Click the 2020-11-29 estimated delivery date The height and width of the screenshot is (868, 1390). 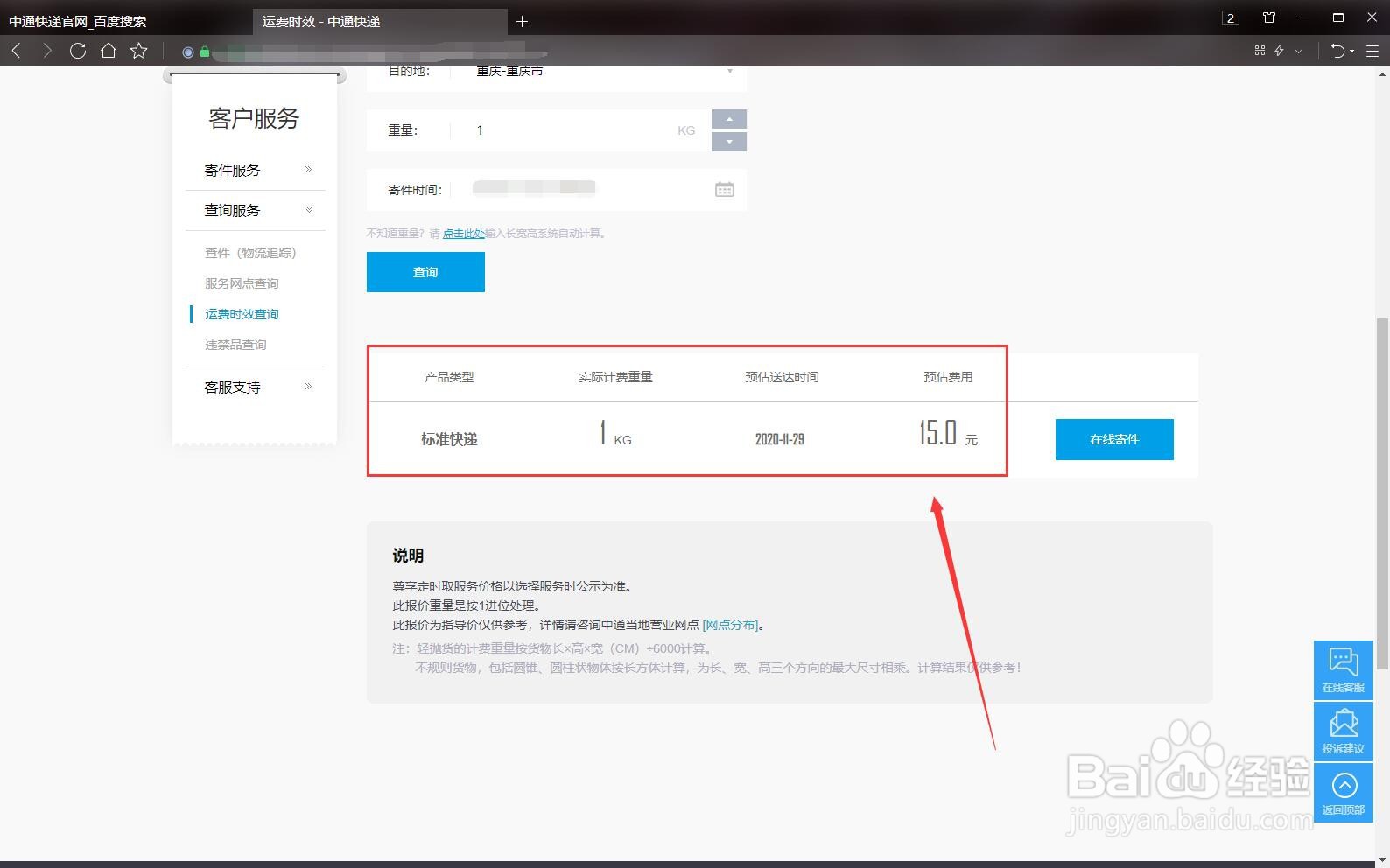(x=780, y=439)
